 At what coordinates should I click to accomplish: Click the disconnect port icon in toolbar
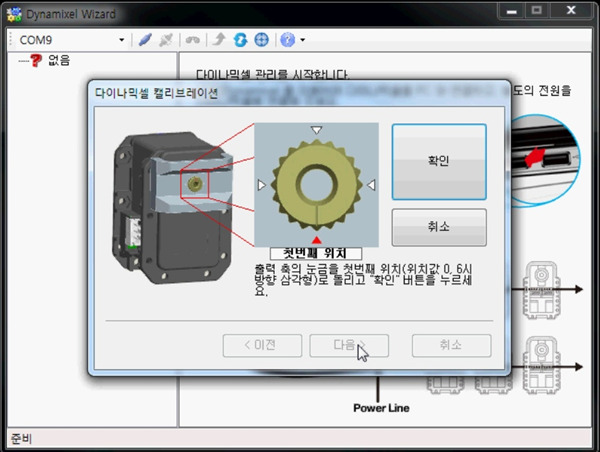pyautogui.click(x=166, y=40)
